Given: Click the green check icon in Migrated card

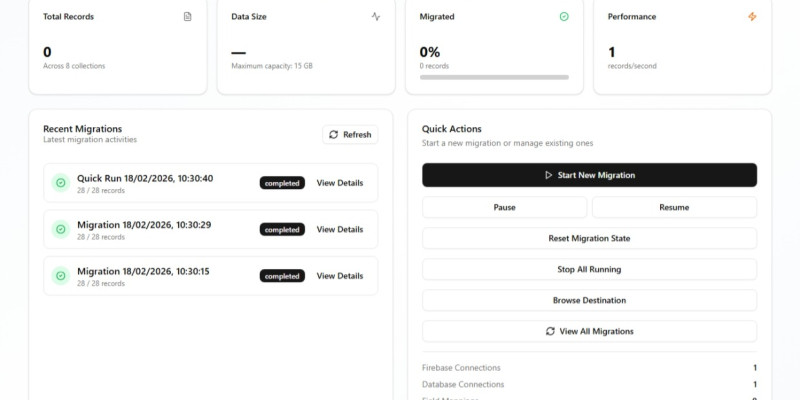Looking at the screenshot, I should [564, 17].
